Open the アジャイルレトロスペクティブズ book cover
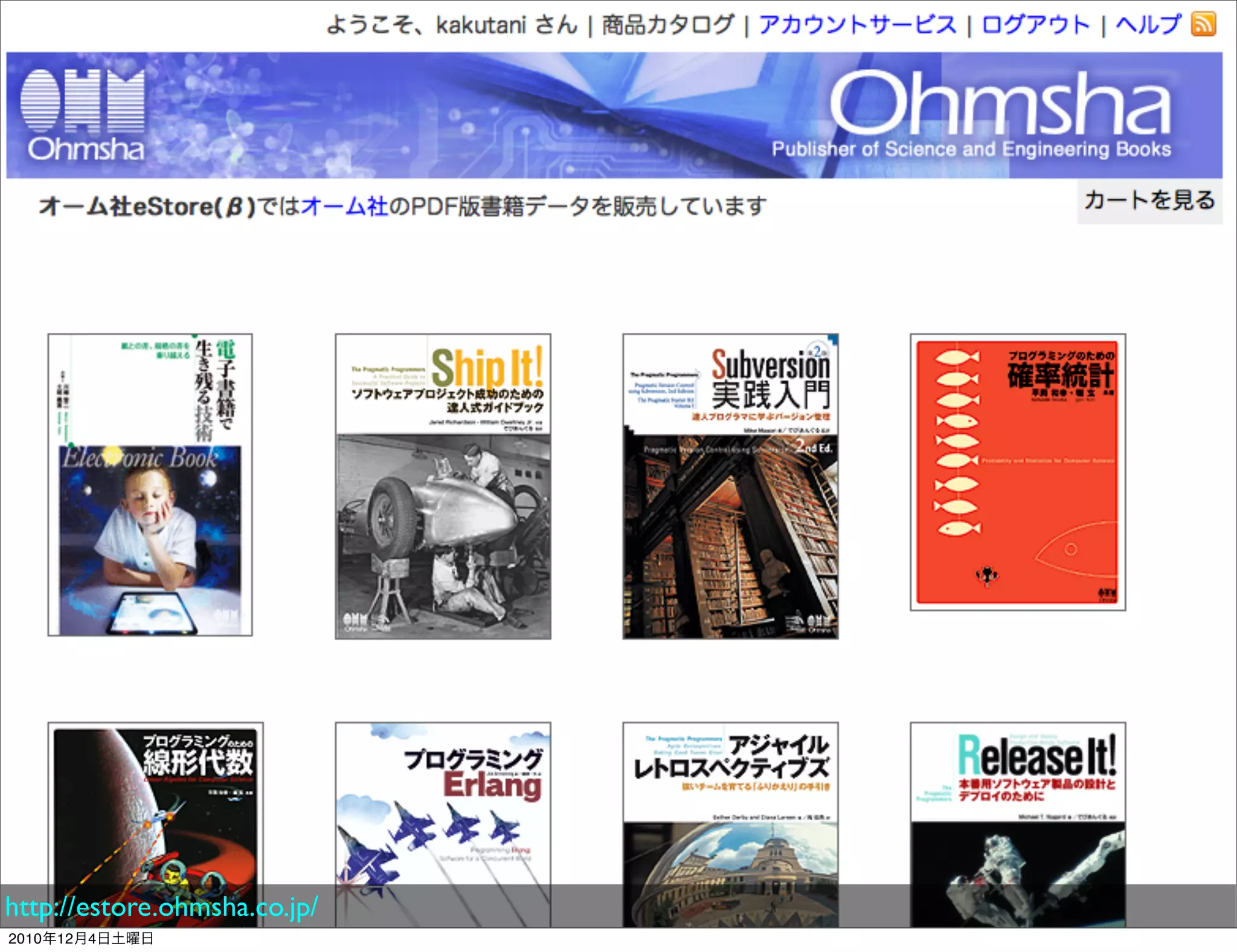1237x952 pixels. click(730, 825)
